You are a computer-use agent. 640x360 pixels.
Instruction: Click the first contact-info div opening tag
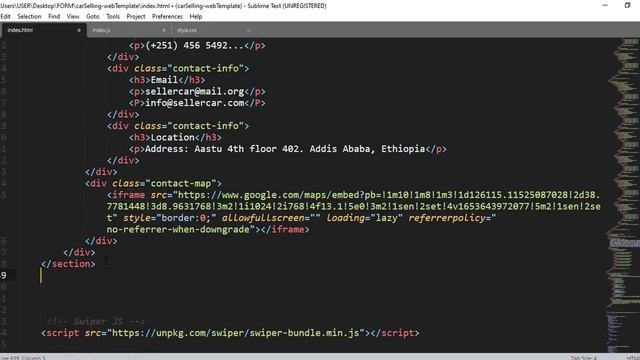[x=178, y=69]
